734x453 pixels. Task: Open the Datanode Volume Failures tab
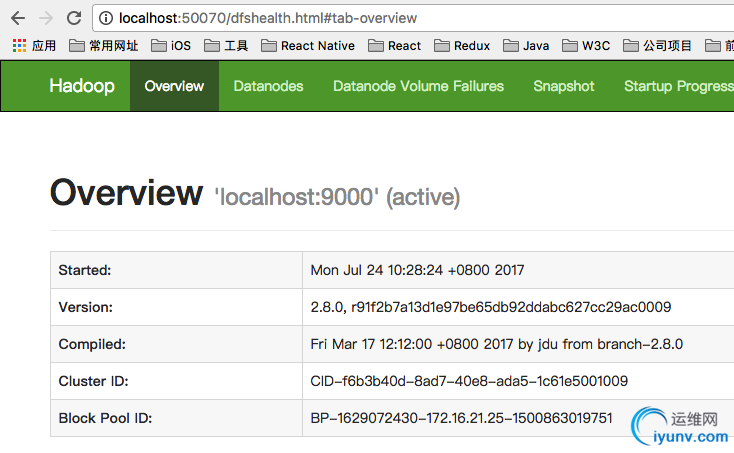point(418,86)
